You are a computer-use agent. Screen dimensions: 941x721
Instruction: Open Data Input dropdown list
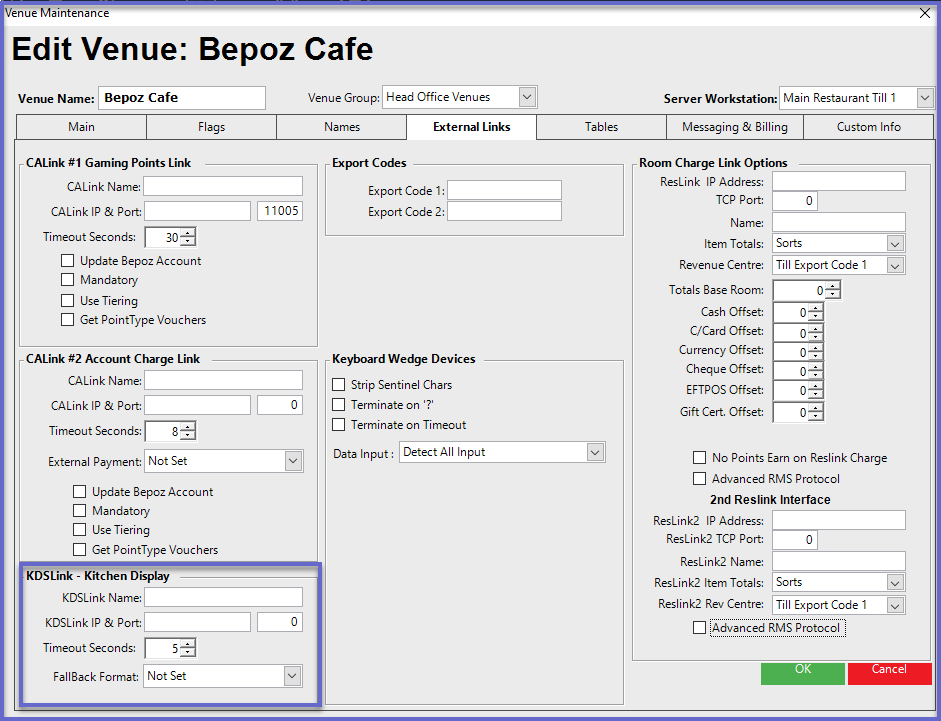[595, 453]
